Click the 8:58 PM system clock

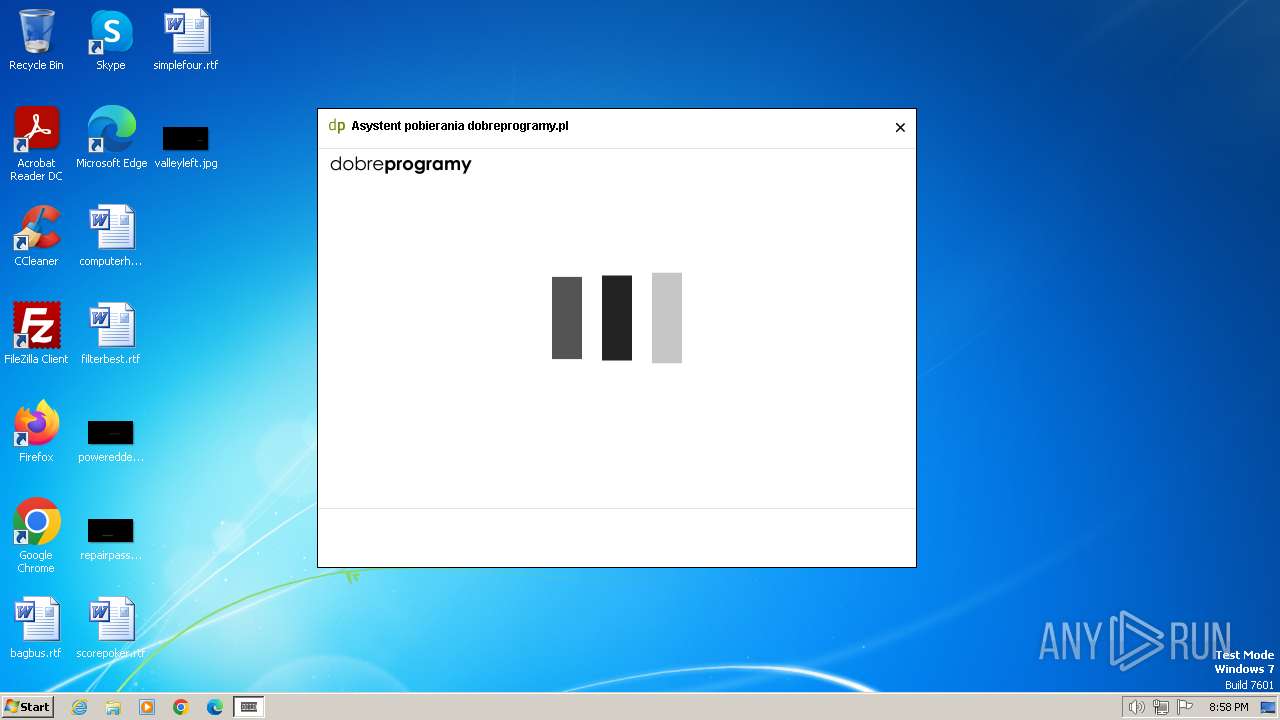point(1228,707)
